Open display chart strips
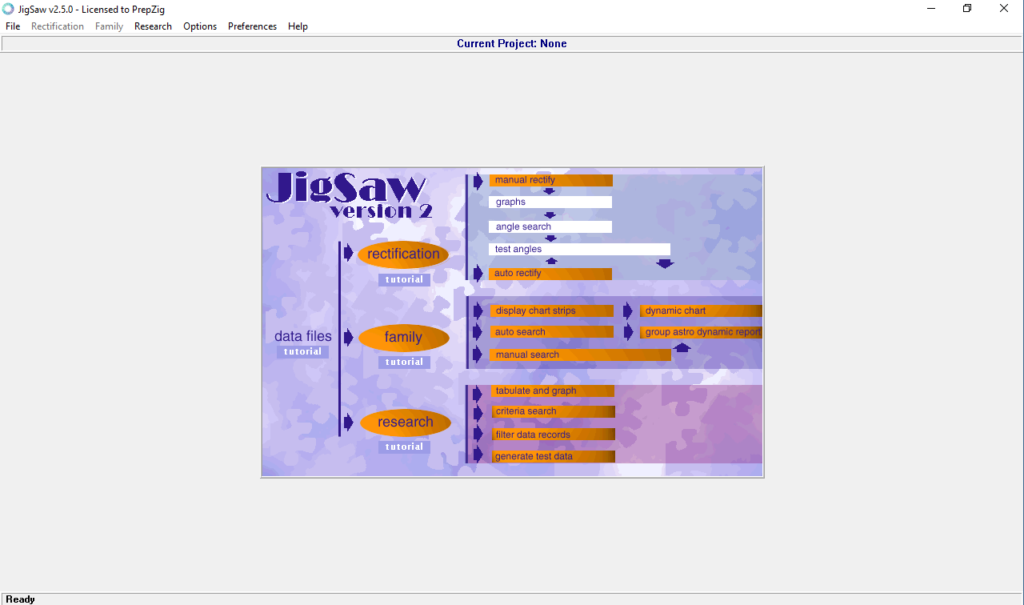Viewport: 1024px width, 605px height. [x=552, y=311]
